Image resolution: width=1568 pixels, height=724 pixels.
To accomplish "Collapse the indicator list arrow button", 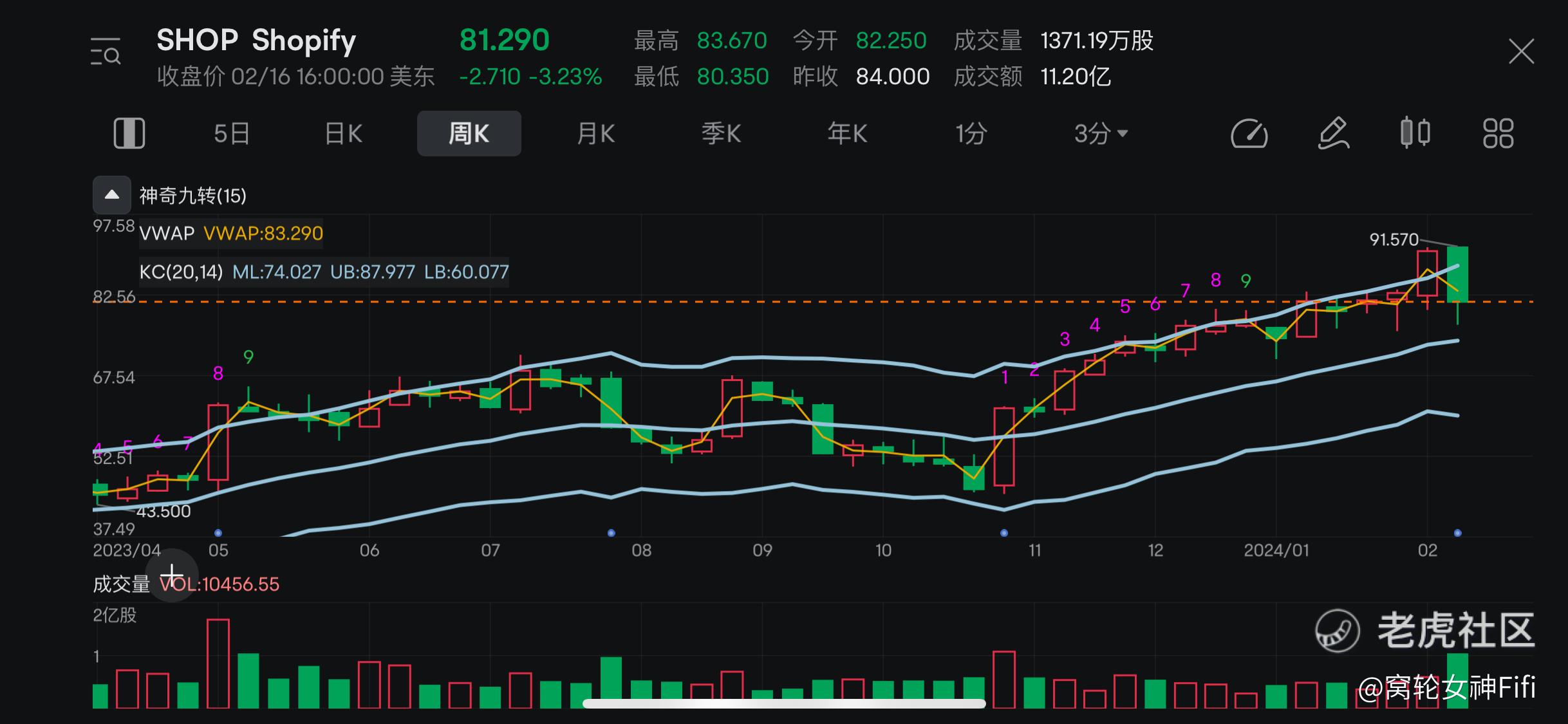I will click(x=112, y=195).
